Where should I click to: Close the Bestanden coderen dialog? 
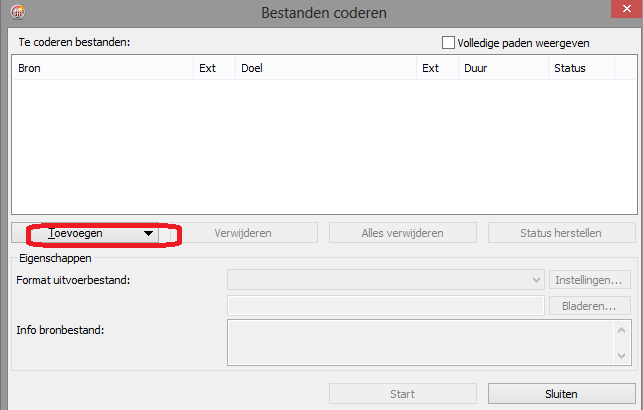[x=627, y=9]
